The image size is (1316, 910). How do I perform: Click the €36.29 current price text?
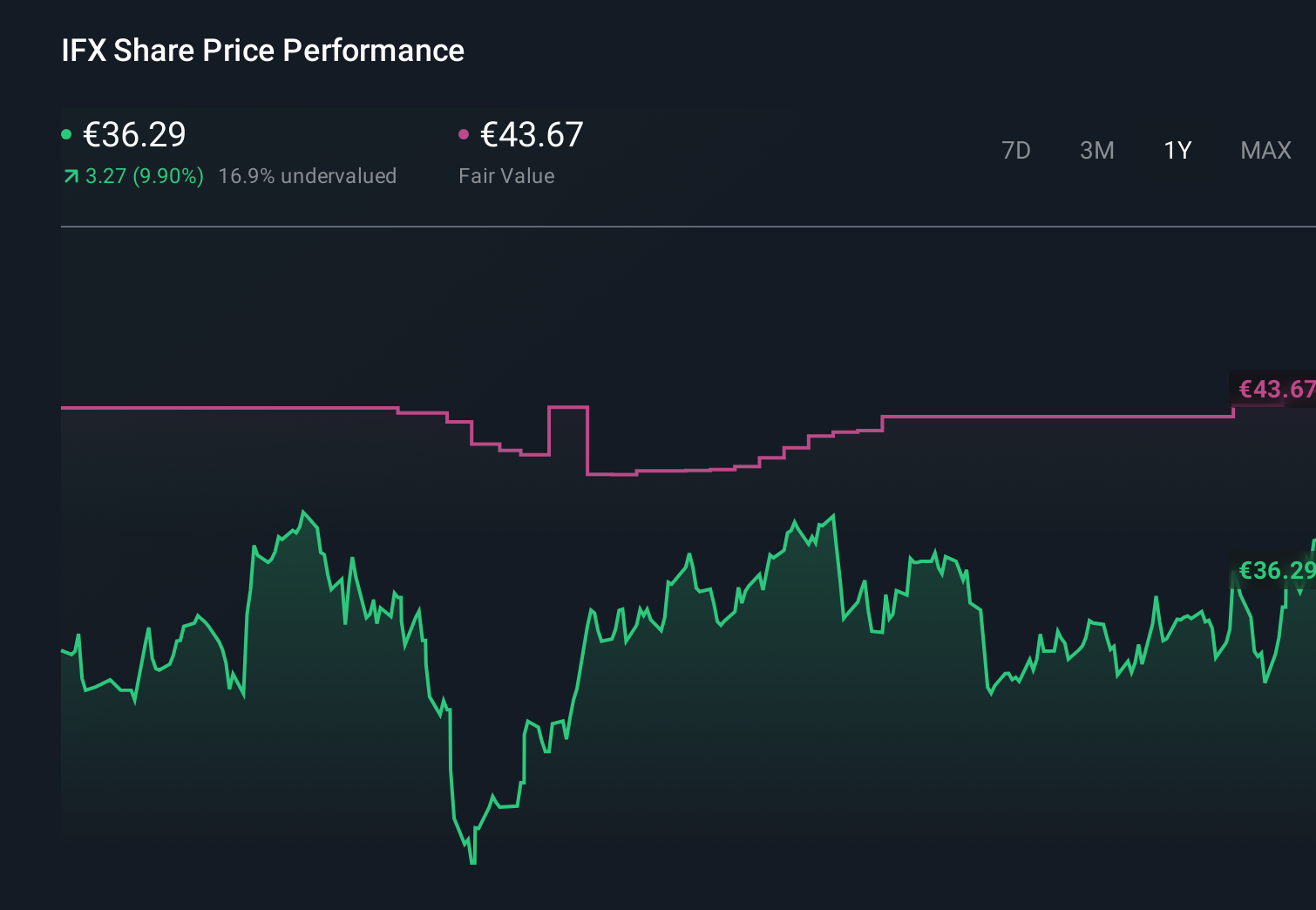133,135
